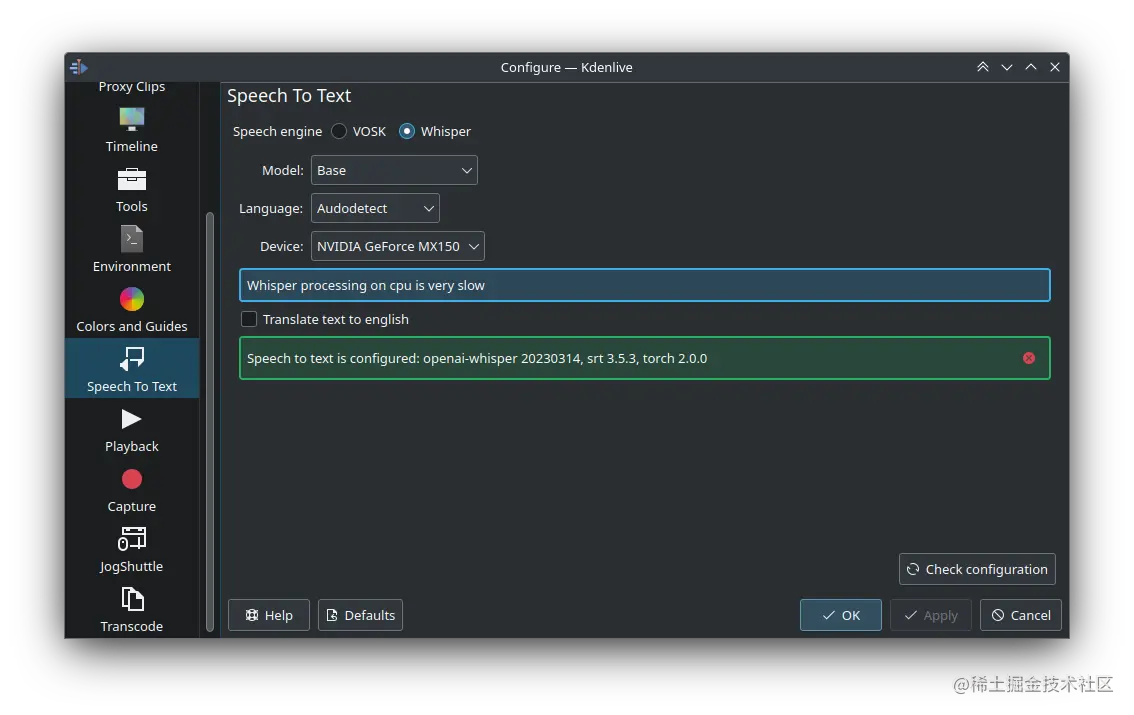1134x715 pixels.
Task: Close the Configure window
Action: click(1054, 67)
